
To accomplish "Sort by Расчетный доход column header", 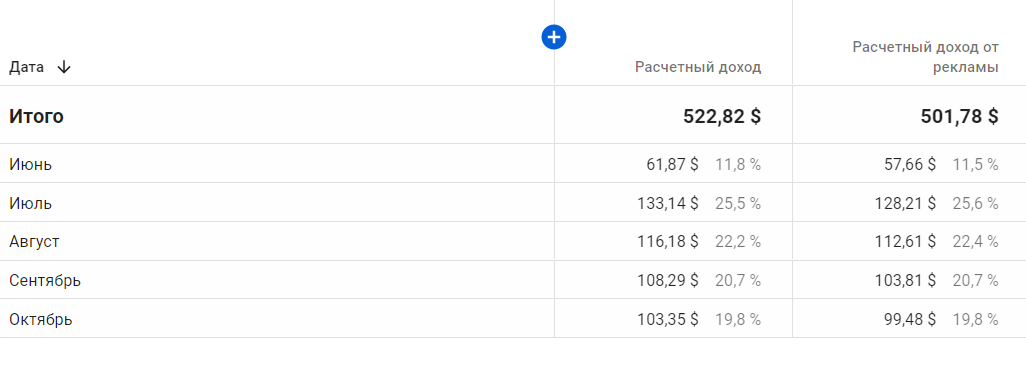I will click(x=698, y=67).
